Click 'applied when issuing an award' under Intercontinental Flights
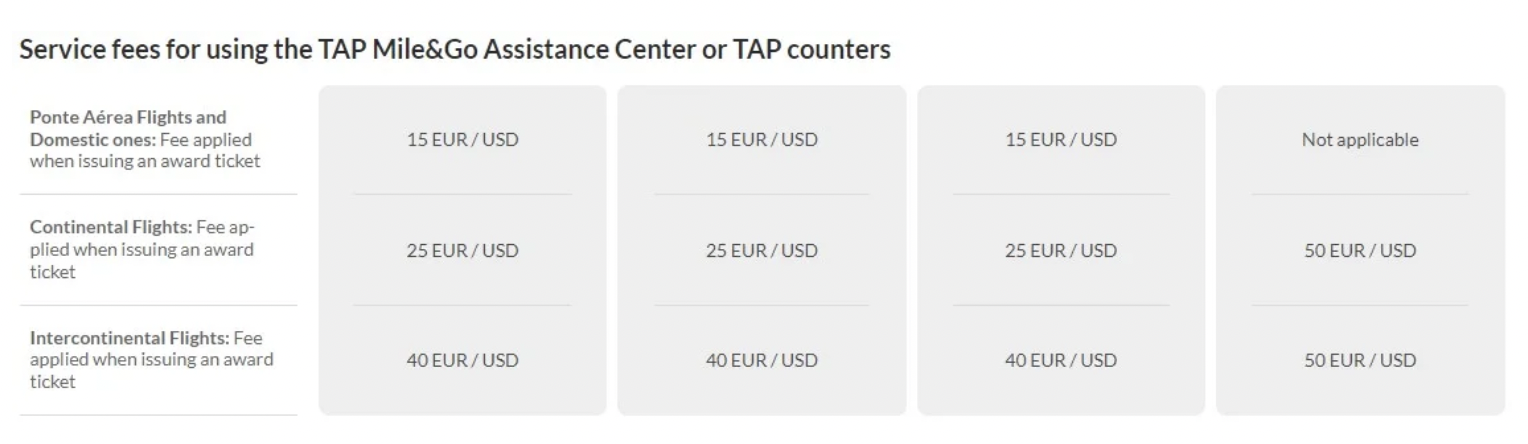This screenshot has width=1528, height=444. click(x=151, y=359)
